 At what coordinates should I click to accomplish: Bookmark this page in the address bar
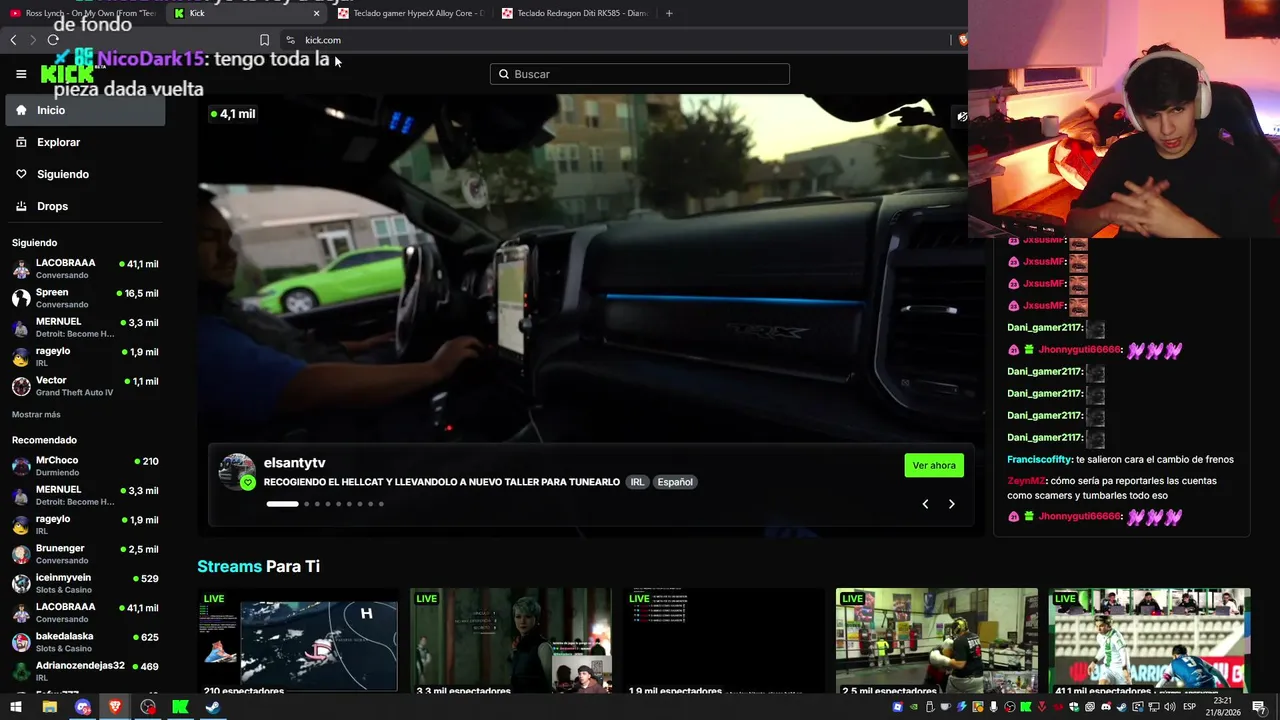(264, 40)
